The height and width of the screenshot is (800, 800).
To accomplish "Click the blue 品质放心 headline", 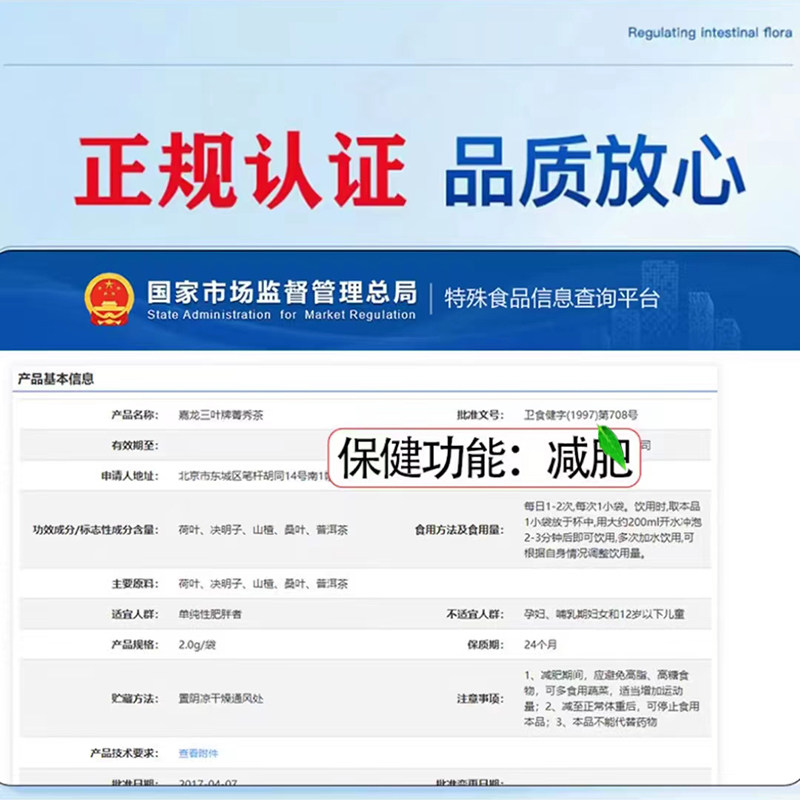I will point(594,171).
